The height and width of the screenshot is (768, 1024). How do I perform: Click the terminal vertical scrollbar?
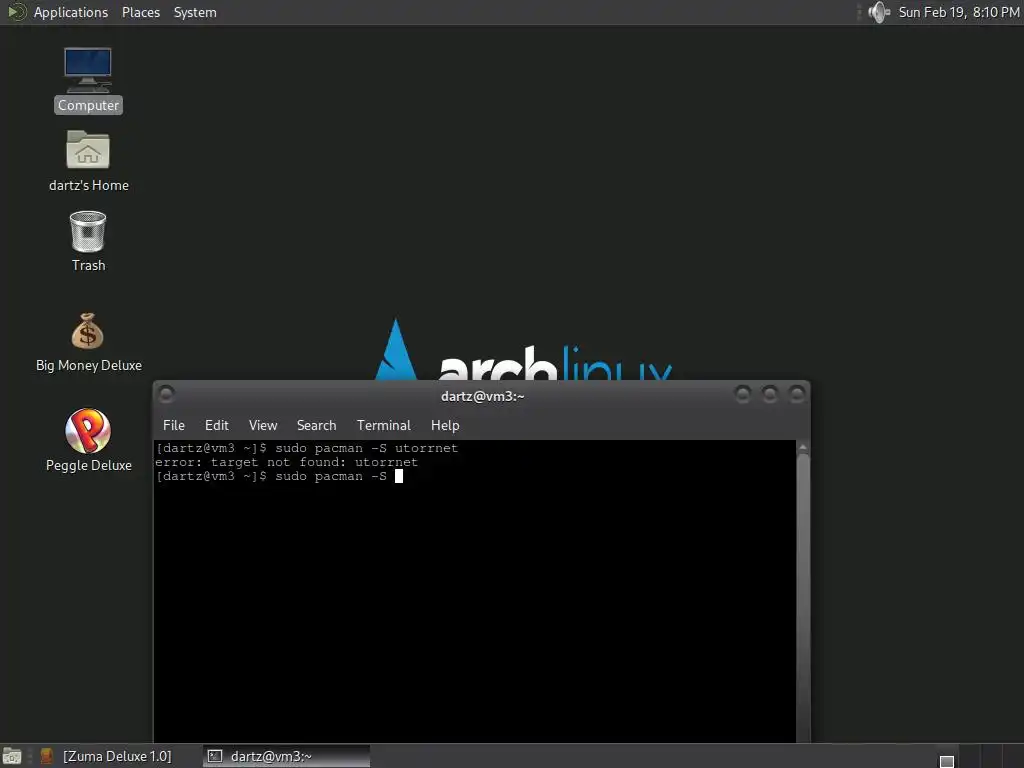[803, 598]
